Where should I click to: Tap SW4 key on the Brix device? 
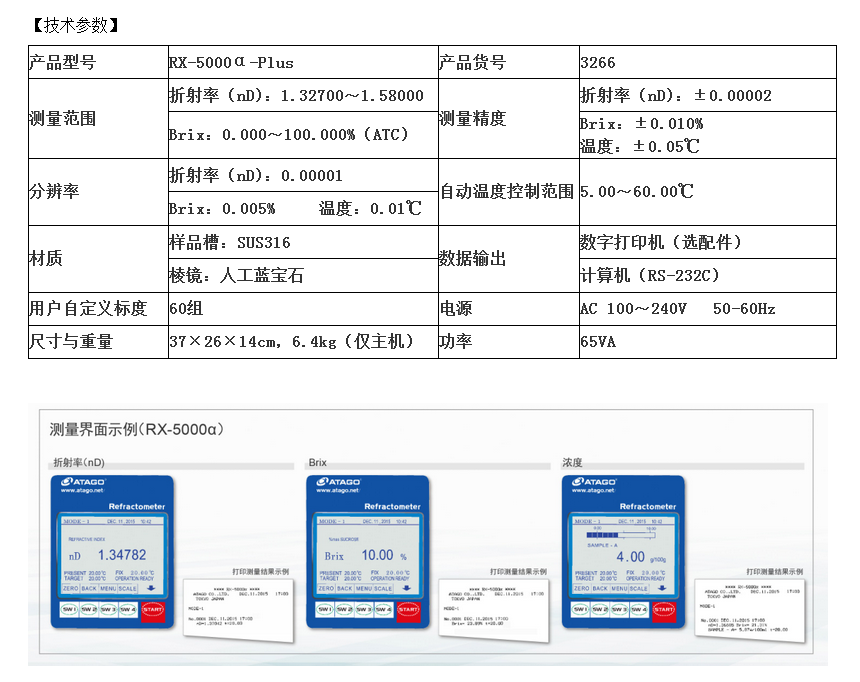tap(383, 609)
